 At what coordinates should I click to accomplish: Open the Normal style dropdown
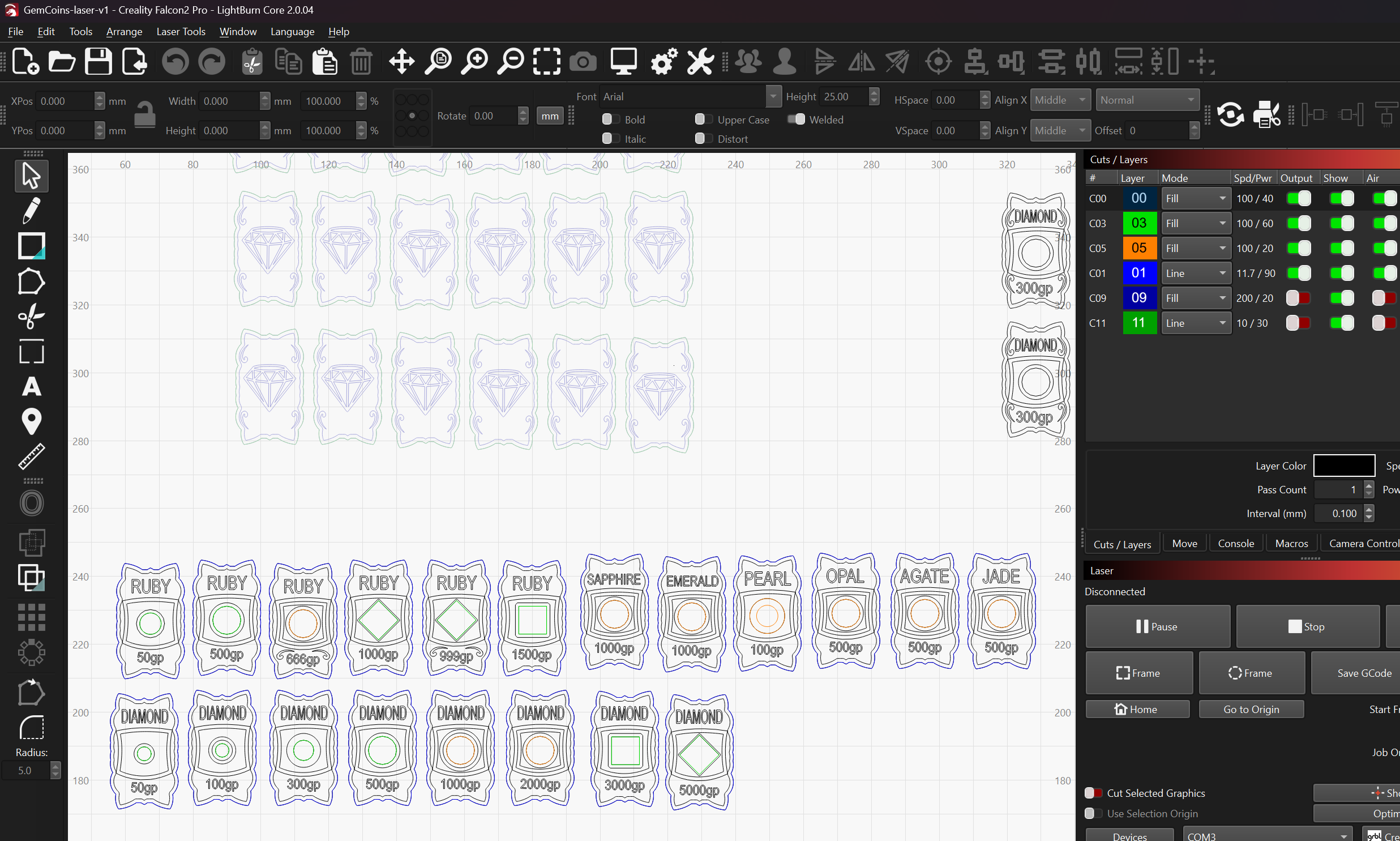[1147, 100]
